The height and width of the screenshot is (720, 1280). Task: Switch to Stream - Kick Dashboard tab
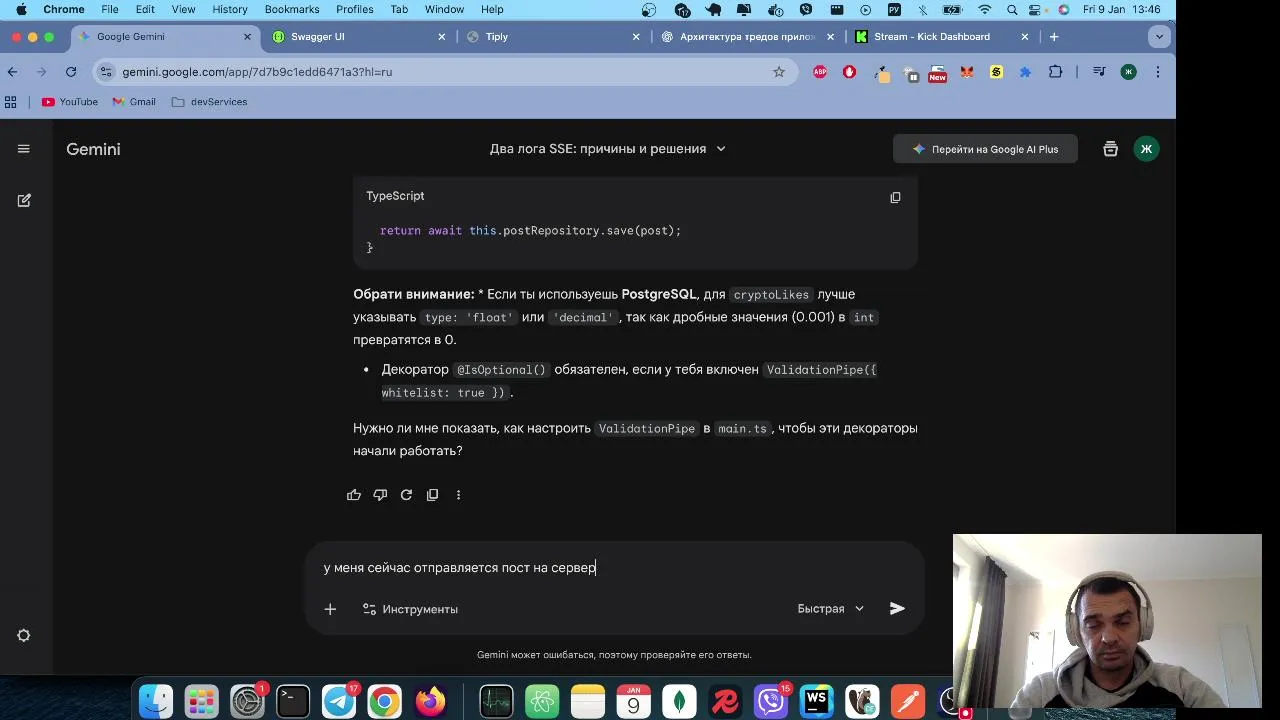pyautogui.click(x=941, y=36)
